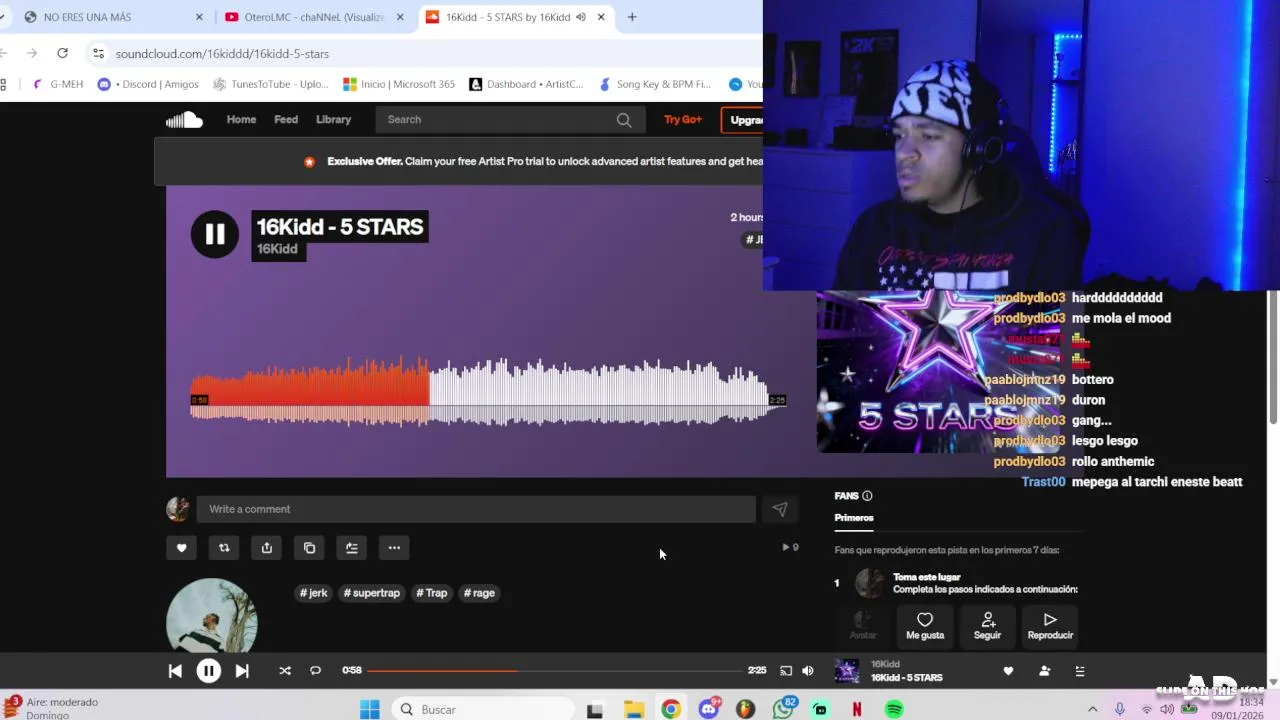The image size is (1280, 720).
Task: Open the more options three-dots menu
Action: click(394, 548)
